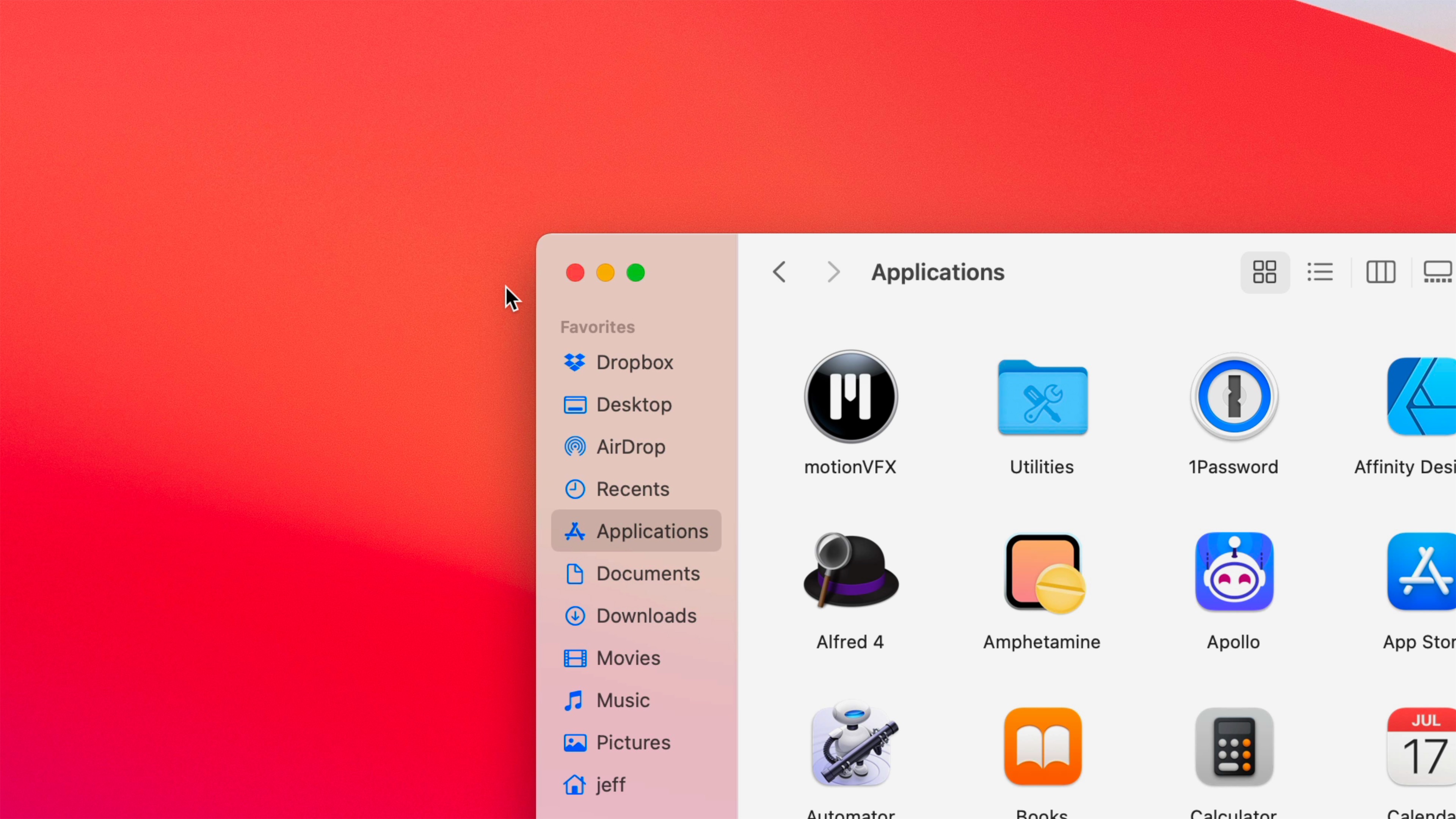
Task: Go back in Finder history
Action: click(780, 273)
